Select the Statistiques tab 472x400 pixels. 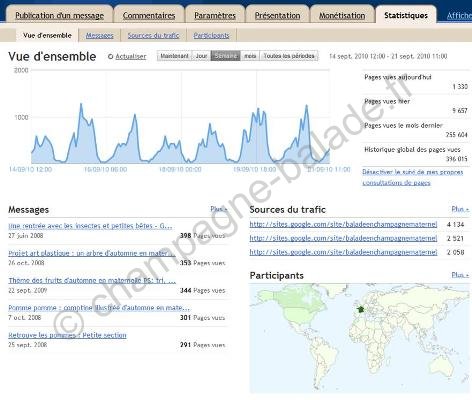coord(406,15)
